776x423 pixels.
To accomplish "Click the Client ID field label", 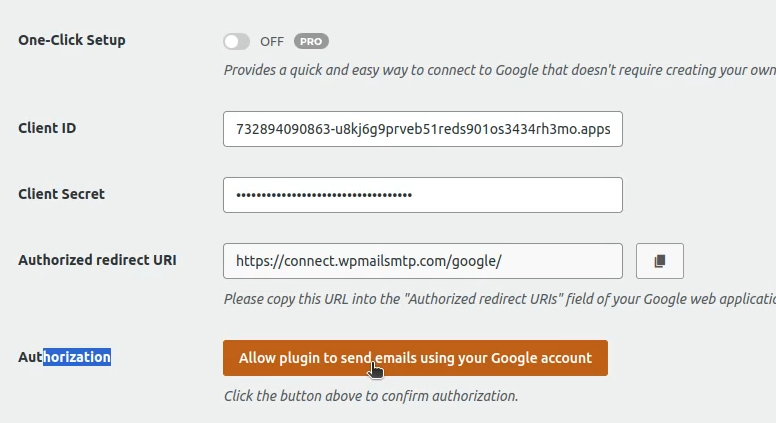I will pos(47,128).
